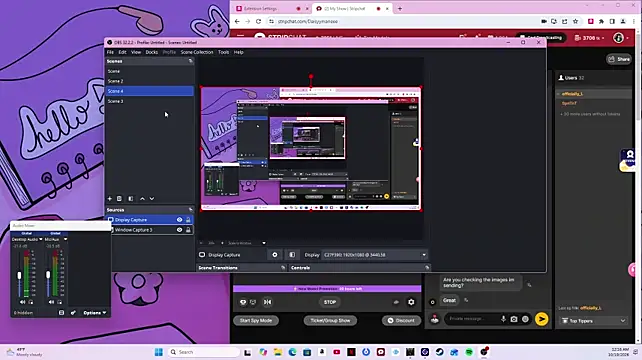Bookmark this page with the star icon
The height and width of the screenshot is (360, 642).
click(x=575, y=21)
